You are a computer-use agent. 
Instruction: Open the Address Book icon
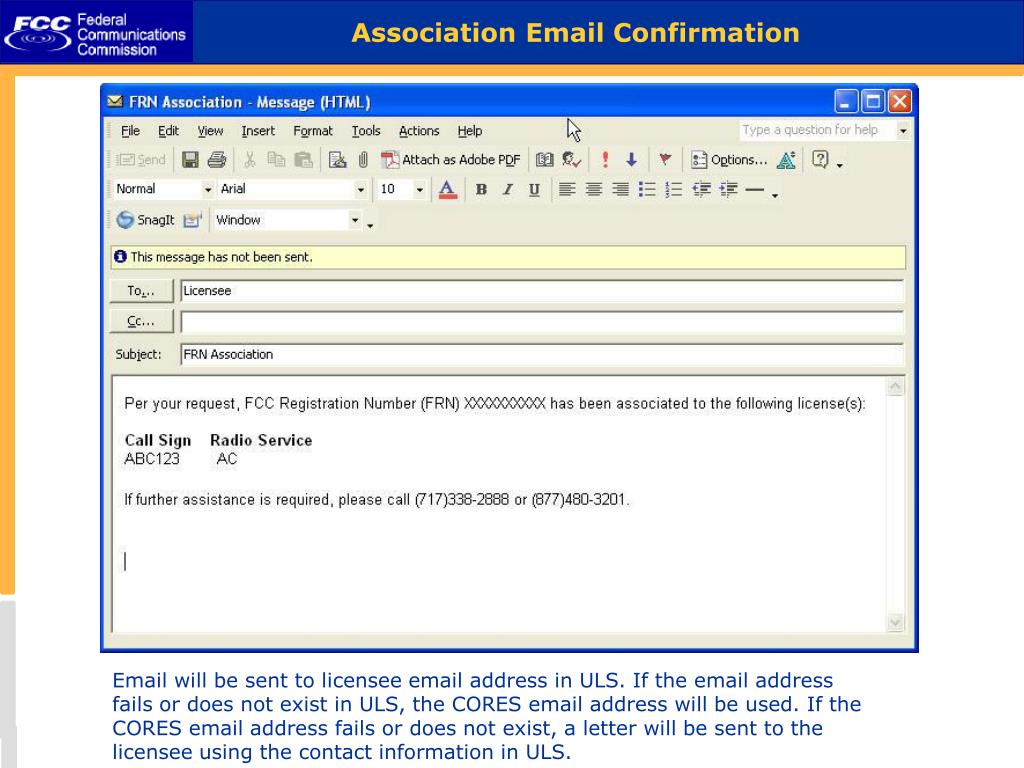[545, 159]
